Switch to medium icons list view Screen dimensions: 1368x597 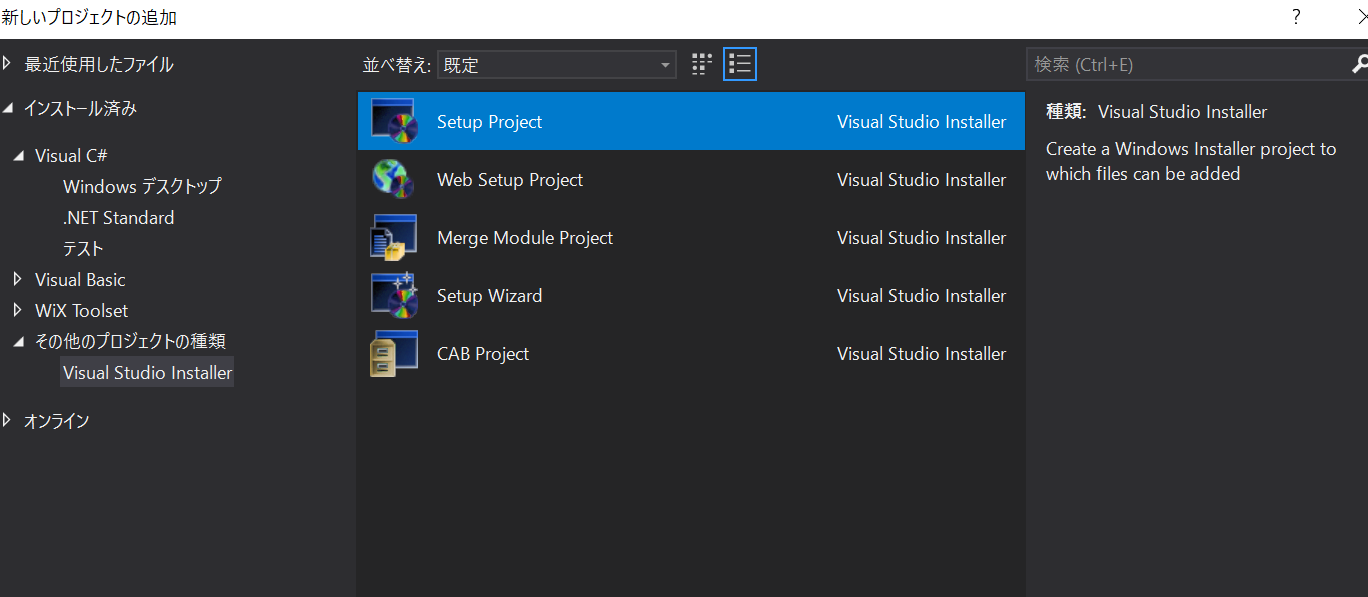point(740,65)
